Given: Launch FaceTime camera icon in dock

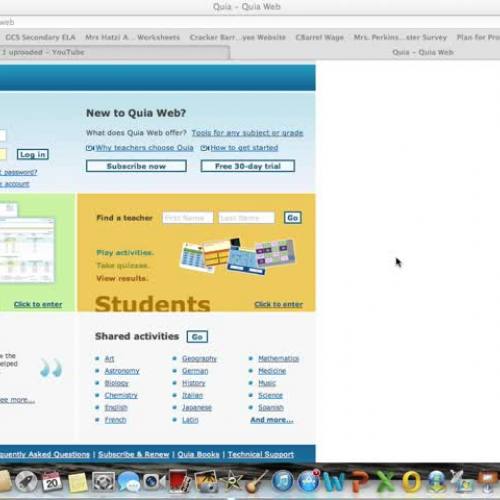Looking at the screenshot, I should click(154, 482).
